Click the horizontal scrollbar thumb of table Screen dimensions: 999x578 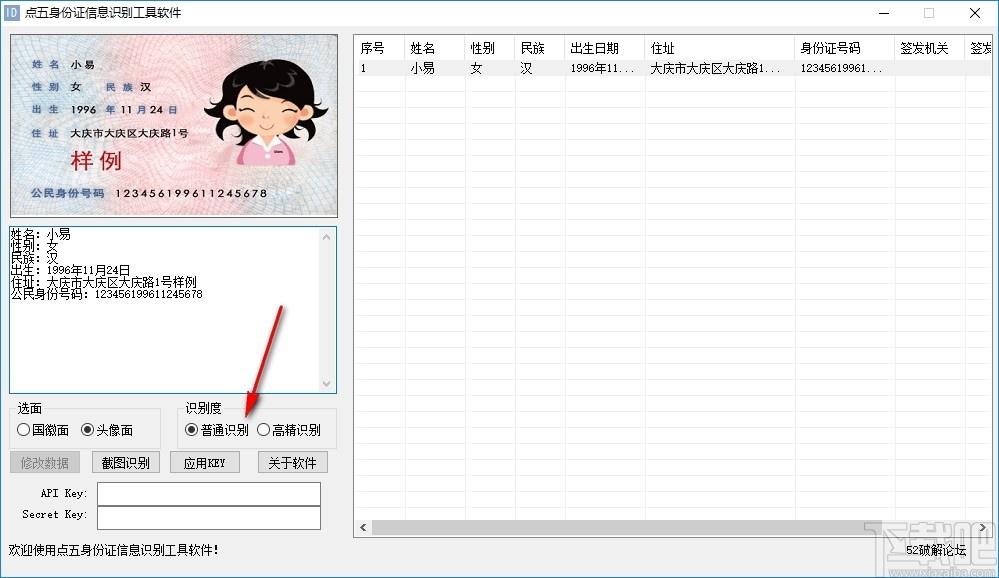[627, 528]
